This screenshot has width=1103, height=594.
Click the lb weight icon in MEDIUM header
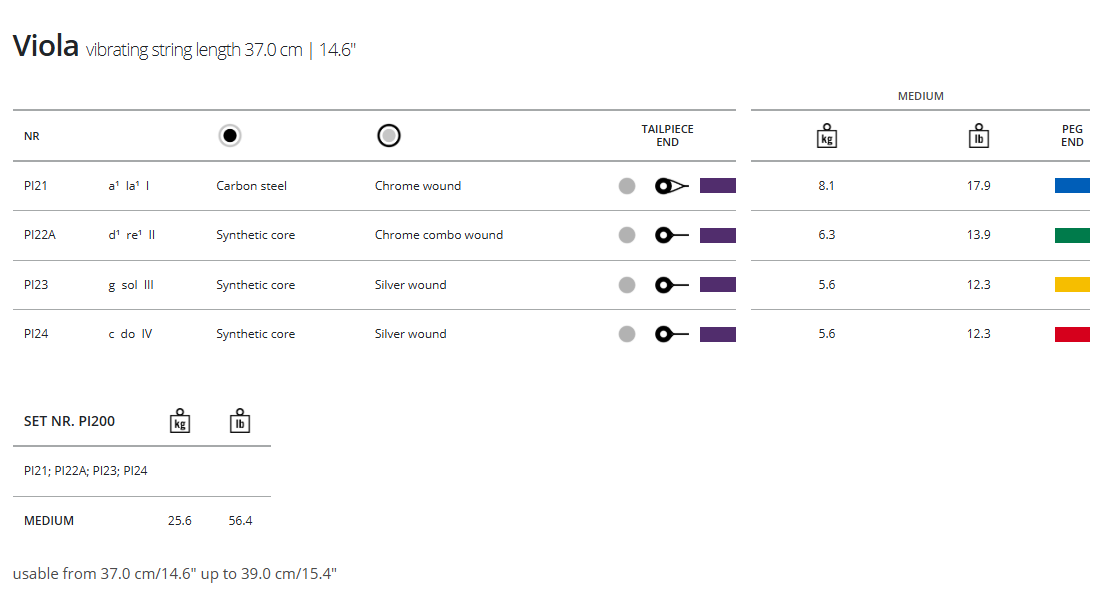coord(979,136)
